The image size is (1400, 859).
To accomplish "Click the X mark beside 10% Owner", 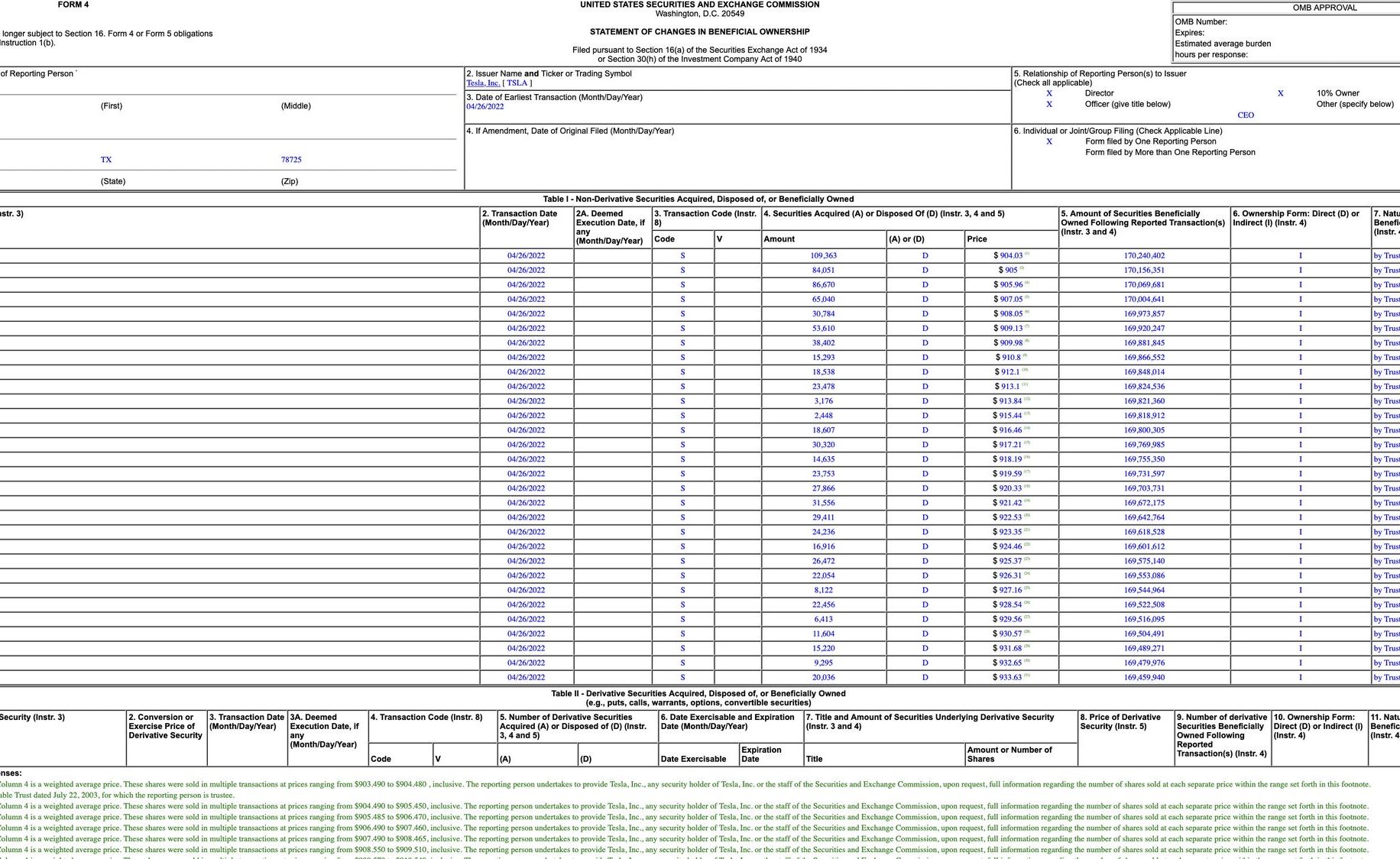I will click(x=1281, y=93).
